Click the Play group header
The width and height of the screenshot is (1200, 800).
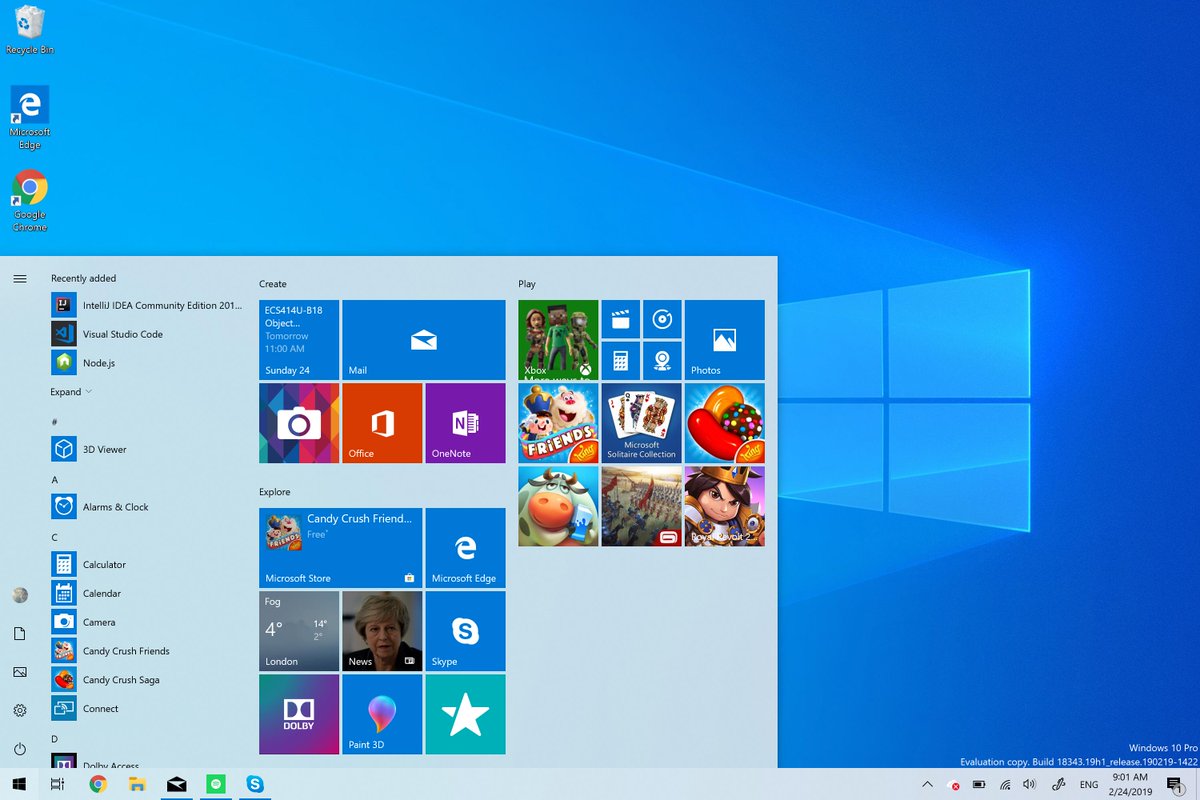527,284
